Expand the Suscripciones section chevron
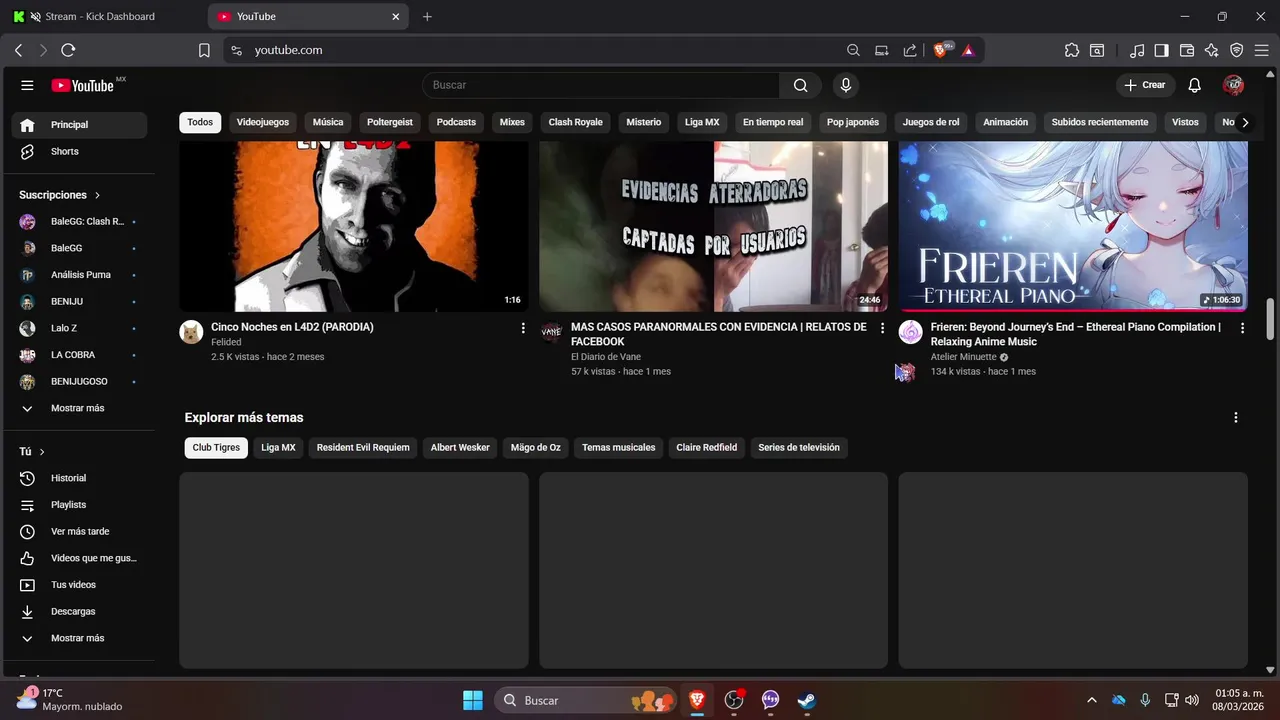The height and width of the screenshot is (720, 1280). pyautogui.click(x=98, y=195)
